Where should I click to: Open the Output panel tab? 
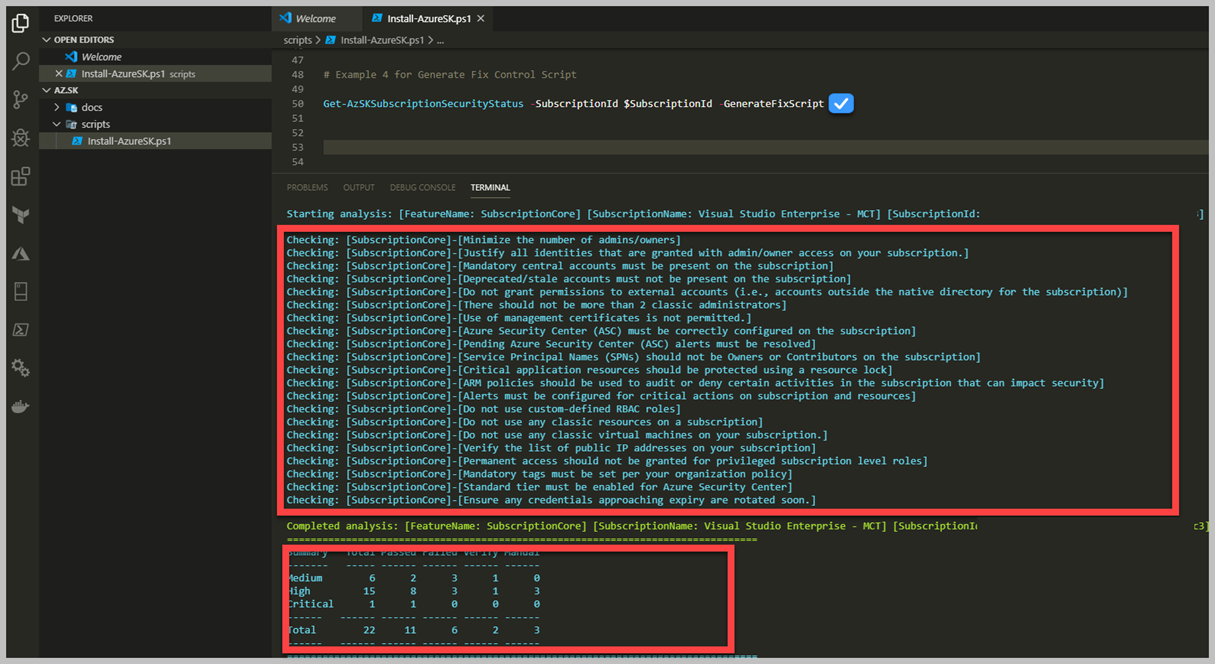(359, 187)
